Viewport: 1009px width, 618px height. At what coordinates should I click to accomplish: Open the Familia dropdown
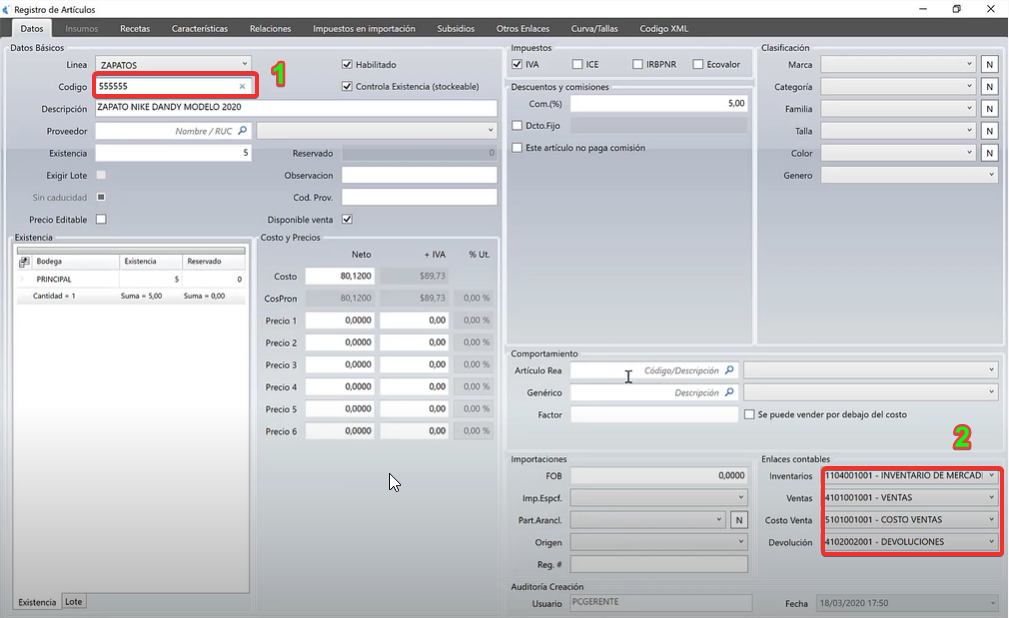pos(969,109)
